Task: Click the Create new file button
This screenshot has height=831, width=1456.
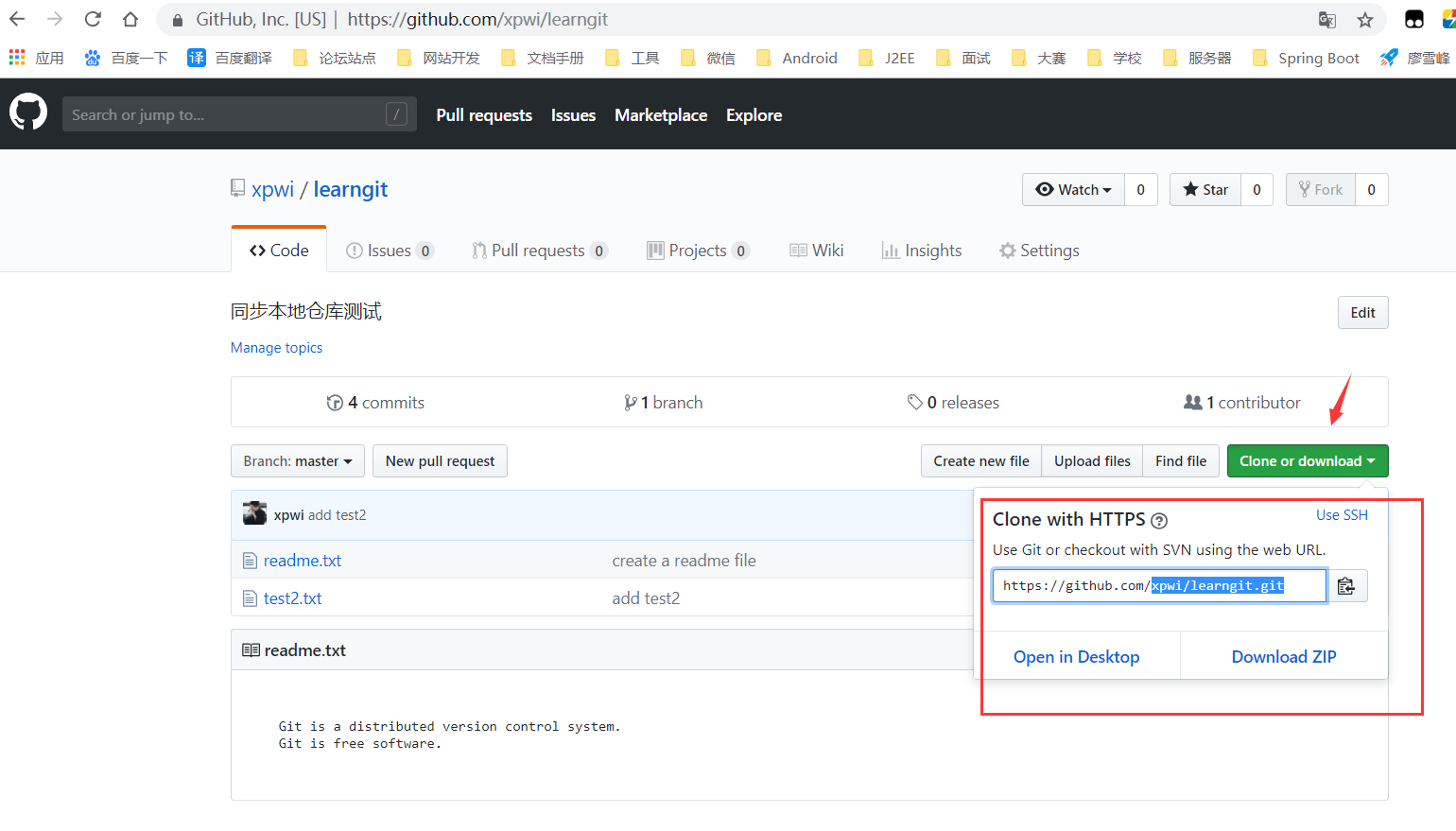Action: point(981,460)
